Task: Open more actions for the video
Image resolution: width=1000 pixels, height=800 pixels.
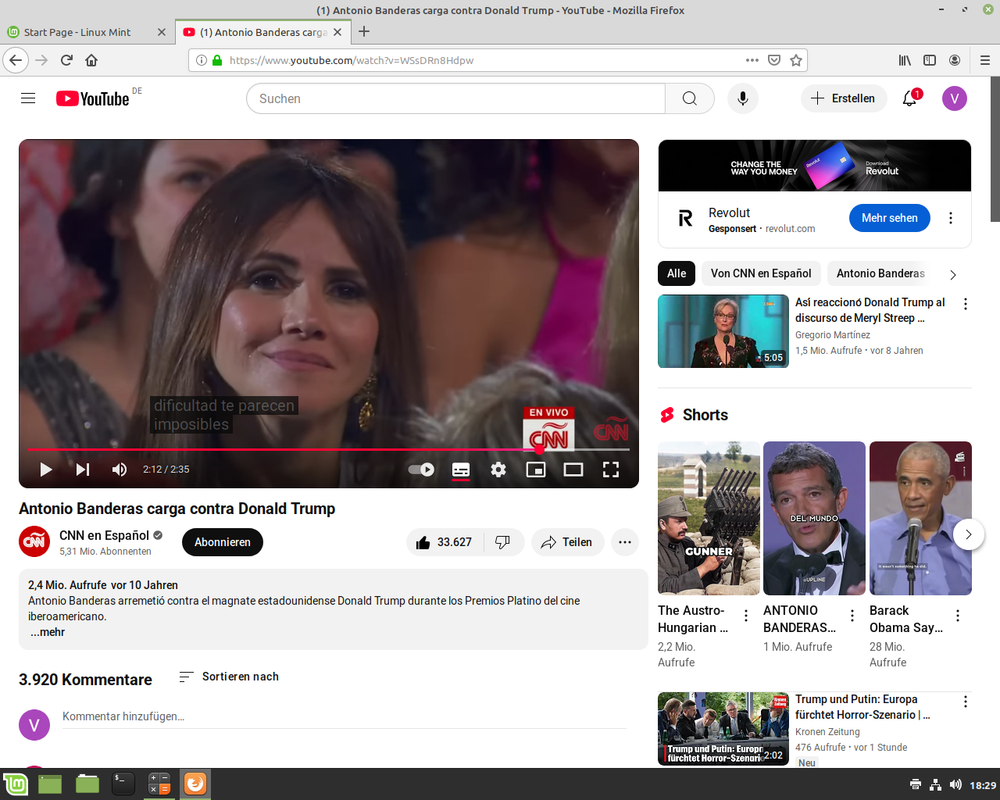Action: pyautogui.click(x=624, y=542)
